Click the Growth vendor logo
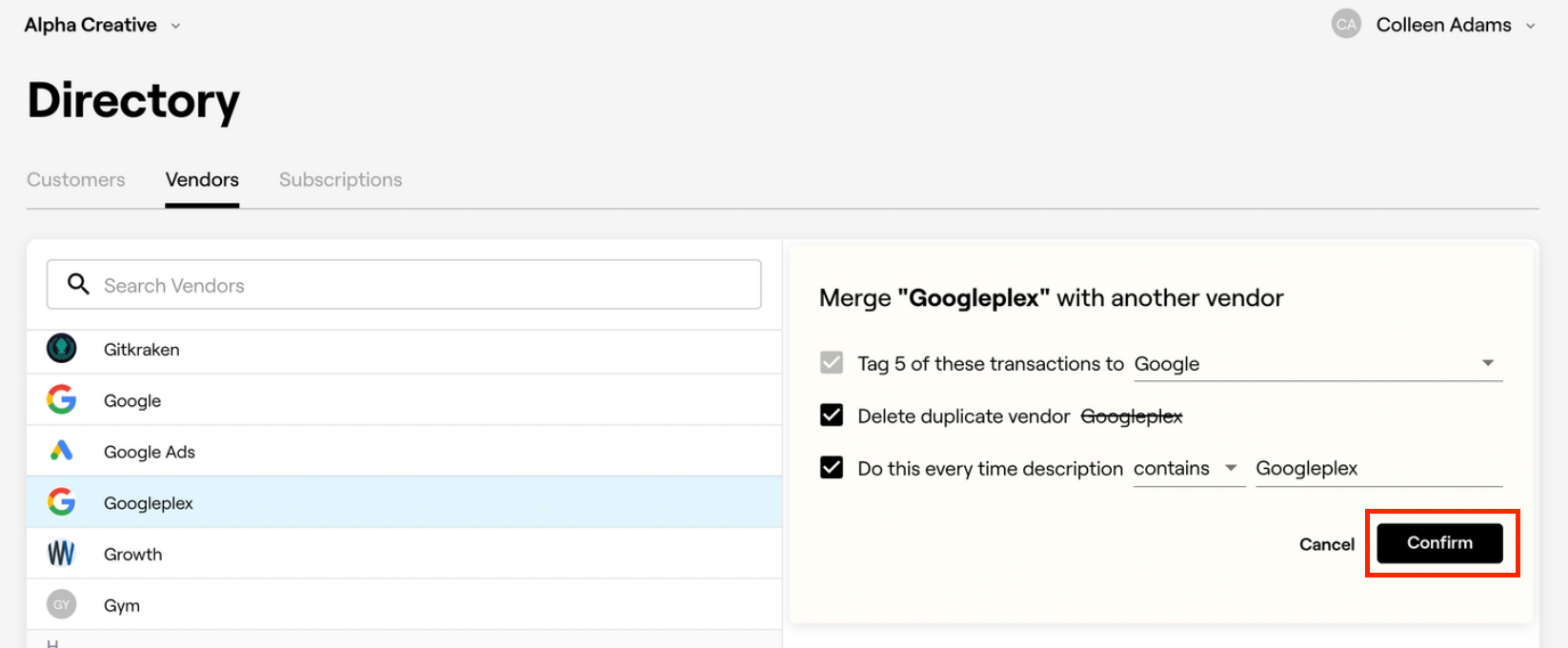1568x648 pixels. (62, 553)
